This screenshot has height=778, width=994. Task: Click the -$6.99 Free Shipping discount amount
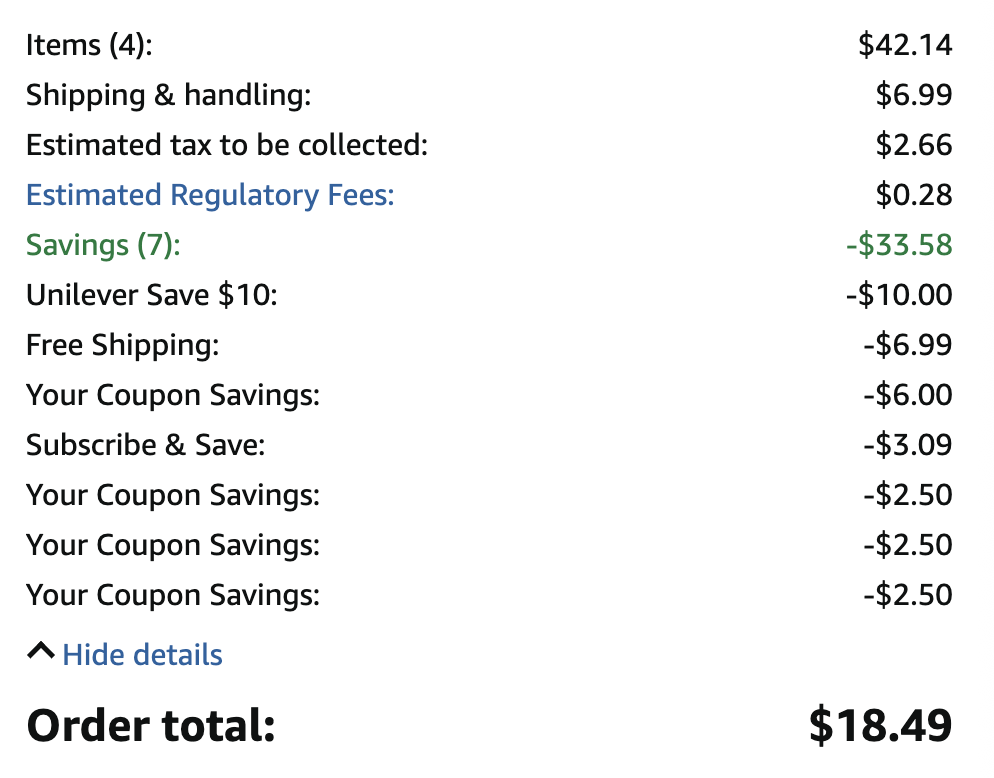point(907,345)
